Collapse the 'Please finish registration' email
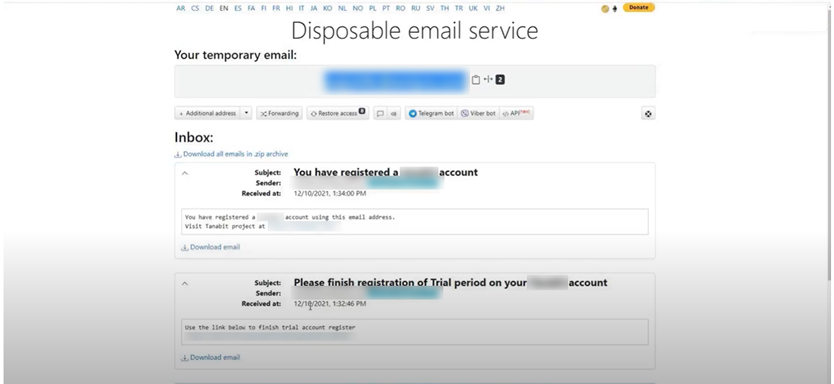The height and width of the screenshot is (384, 834). click(185, 283)
